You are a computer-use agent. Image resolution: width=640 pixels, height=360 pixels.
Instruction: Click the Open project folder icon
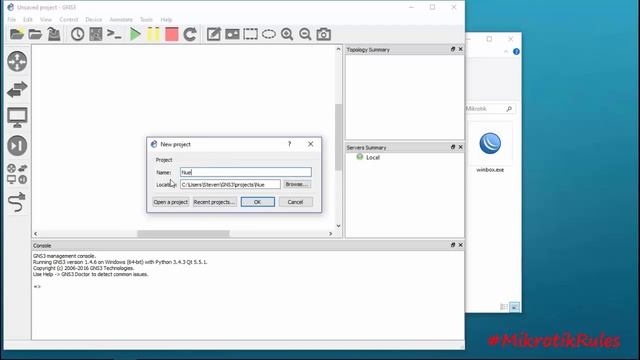click(x=35, y=34)
